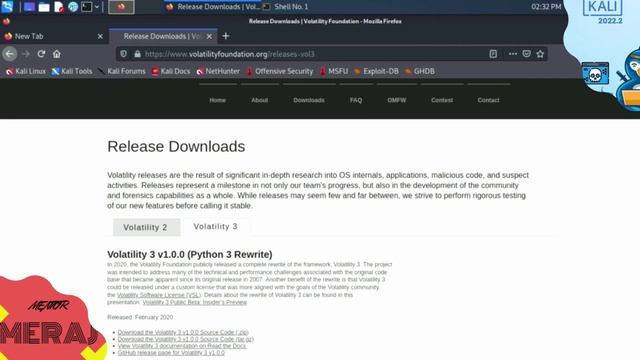Click the panel clock showing 02:32 PM
Image resolution: width=640 pixels, height=360 pixels.
tap(546, 7)
